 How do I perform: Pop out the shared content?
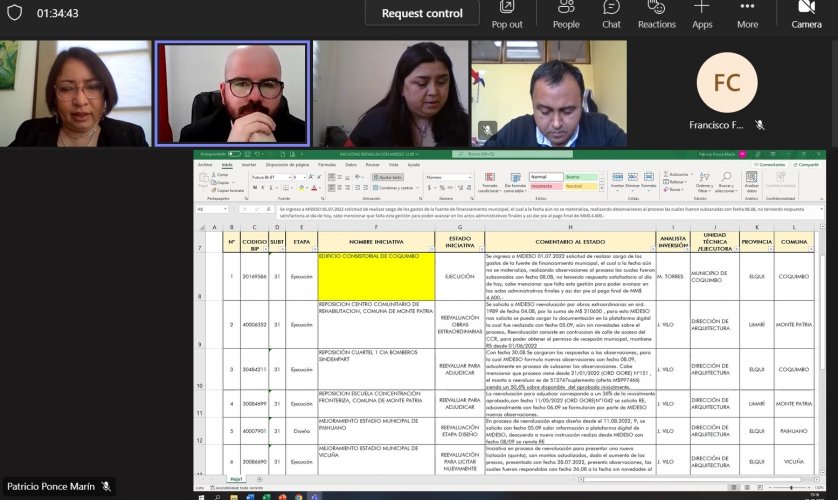click(507, 14)
